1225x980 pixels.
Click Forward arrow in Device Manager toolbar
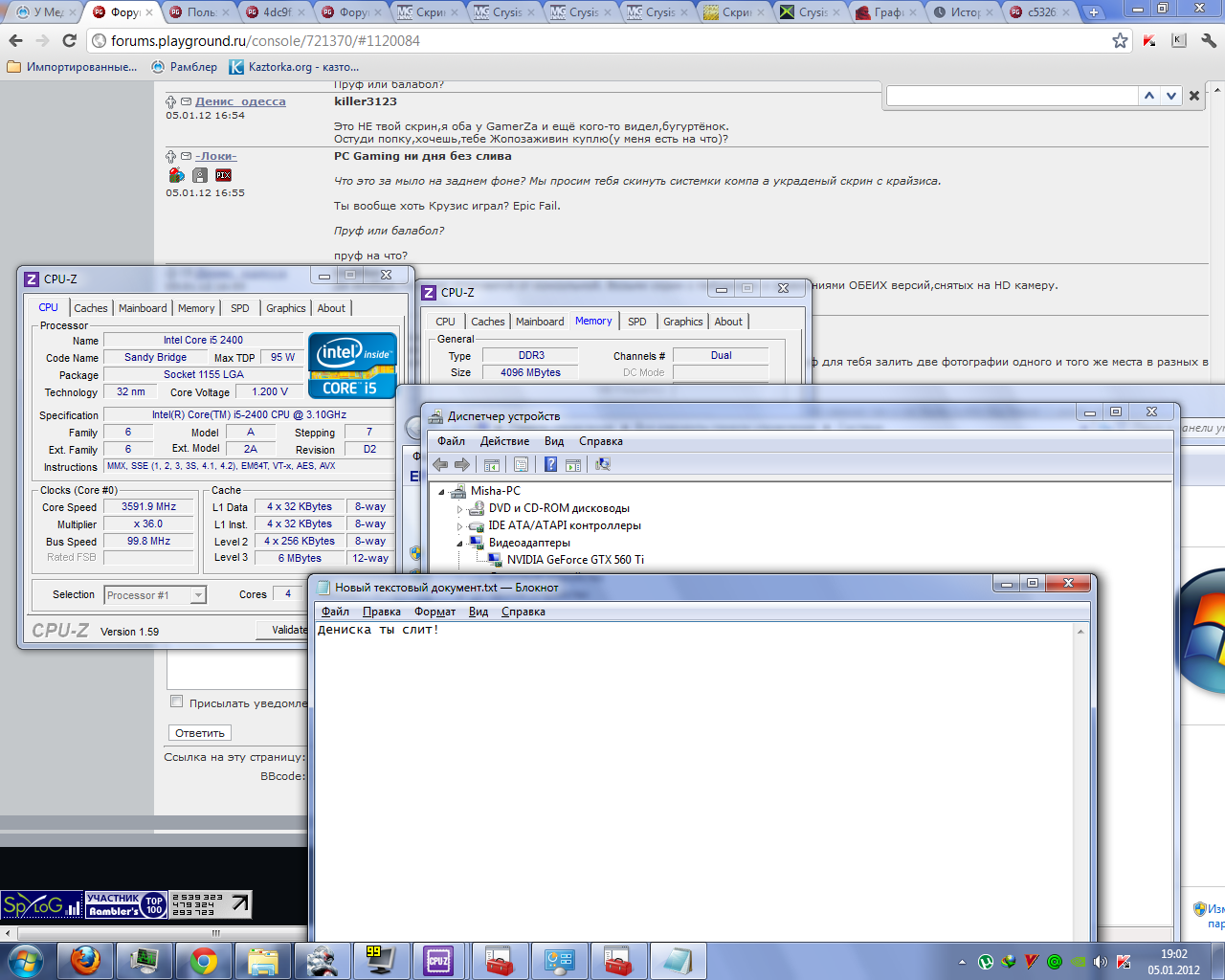462,464
